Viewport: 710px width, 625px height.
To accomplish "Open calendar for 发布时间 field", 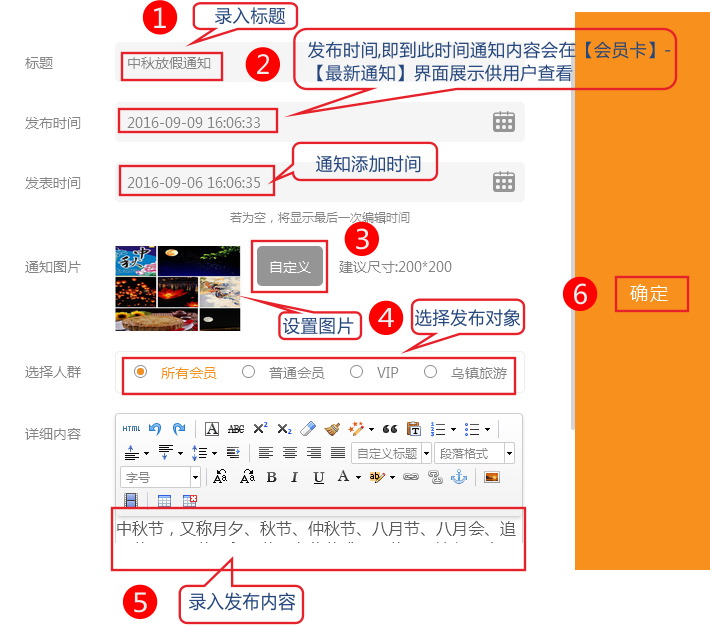I will [x=504, y=122].
